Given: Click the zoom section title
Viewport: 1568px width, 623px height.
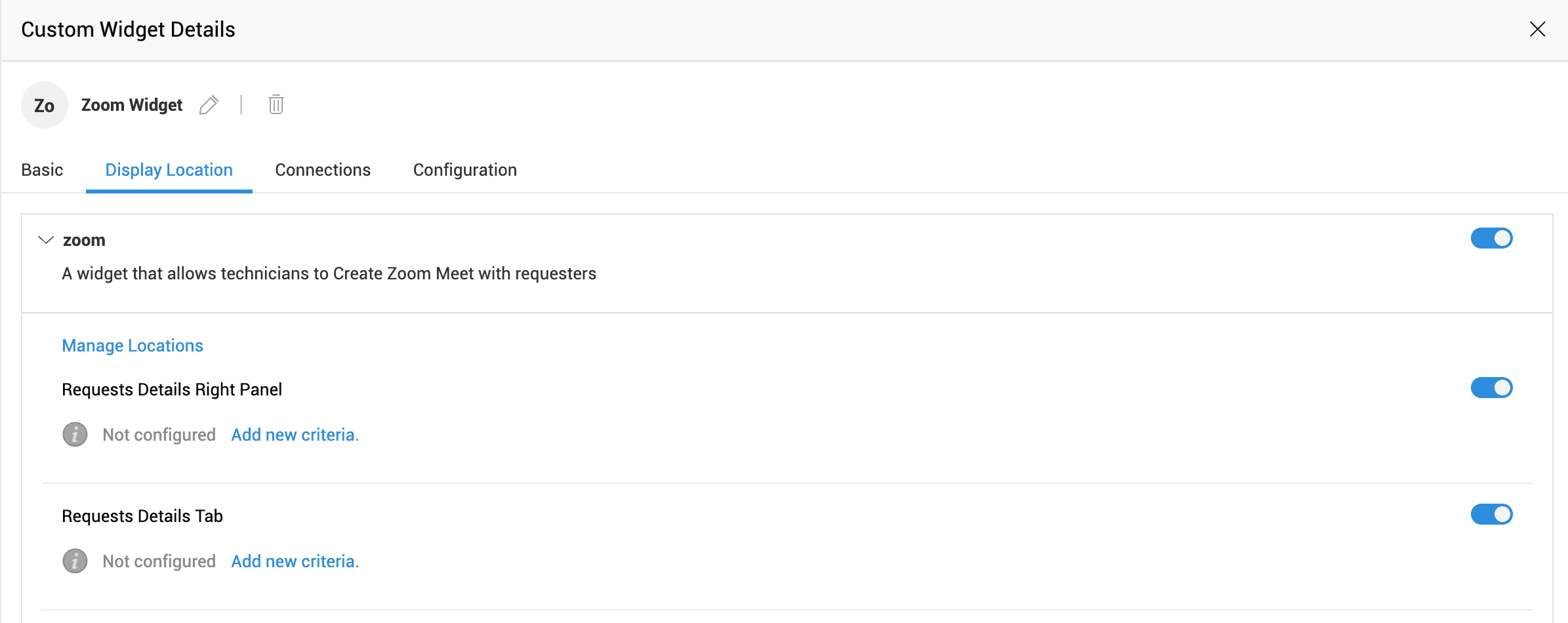Looking at the screenshot, I should (84, 241).
